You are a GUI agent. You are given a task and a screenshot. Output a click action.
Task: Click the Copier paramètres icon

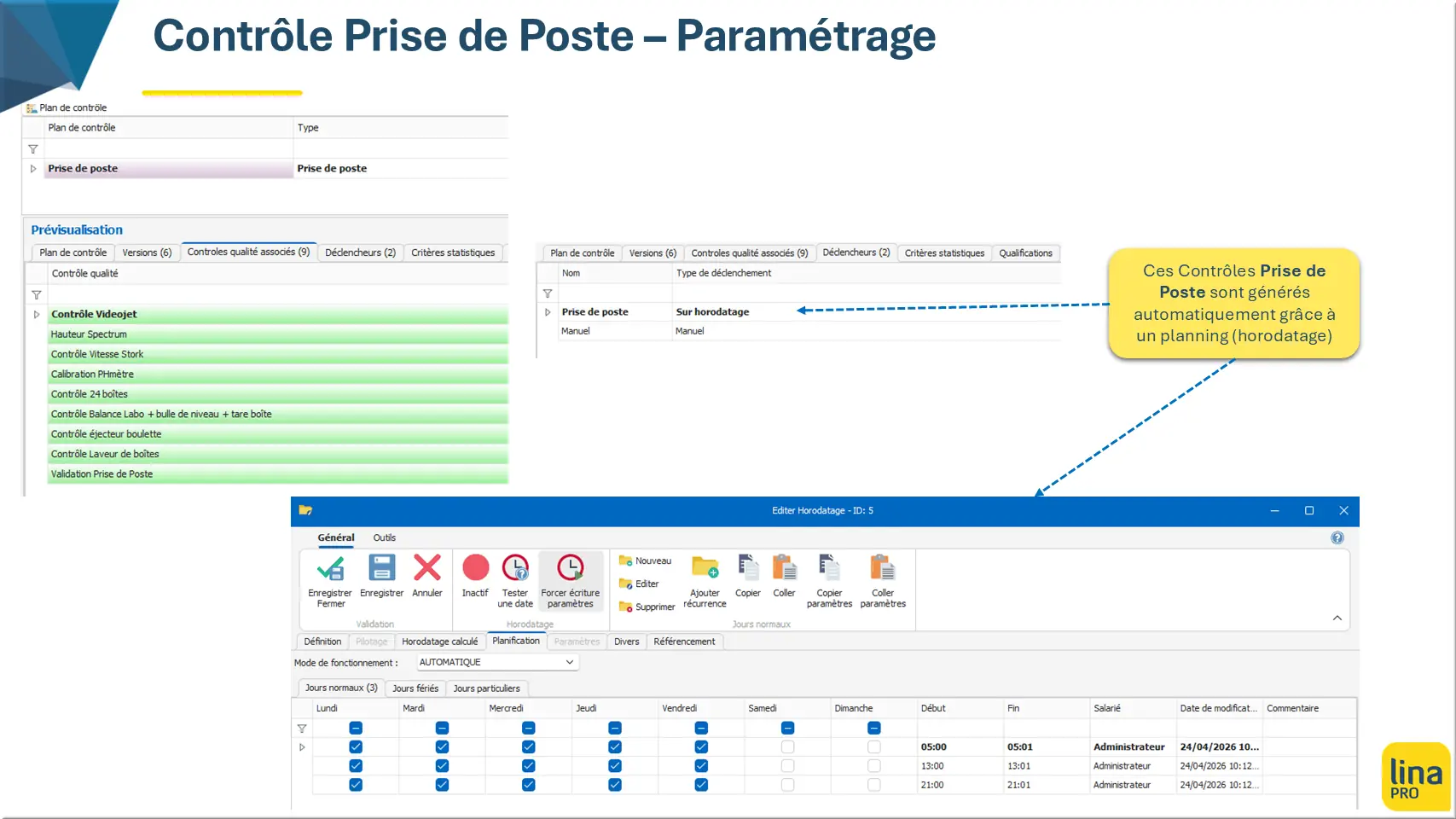pos(829,567)
